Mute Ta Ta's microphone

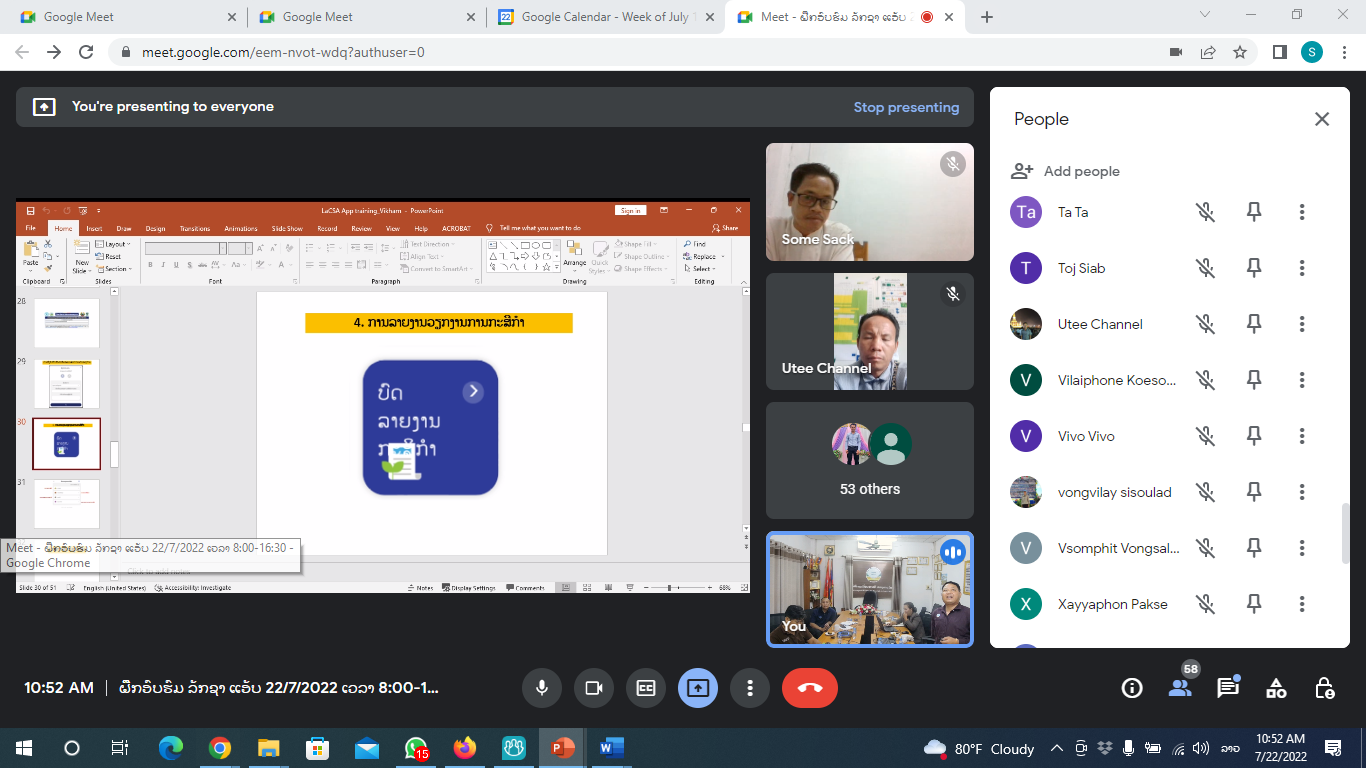pos(1206,212)
